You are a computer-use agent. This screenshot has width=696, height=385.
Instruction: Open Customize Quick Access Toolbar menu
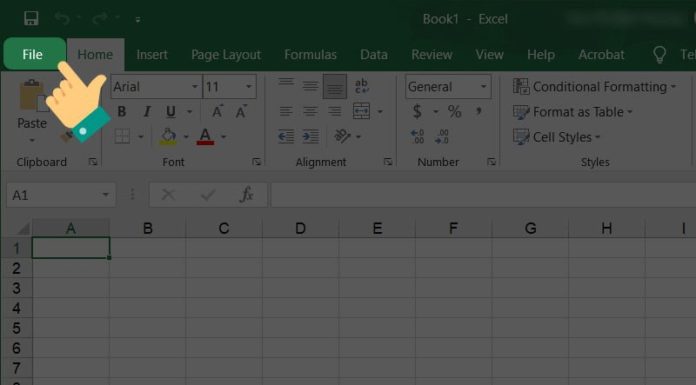(138, 20)
